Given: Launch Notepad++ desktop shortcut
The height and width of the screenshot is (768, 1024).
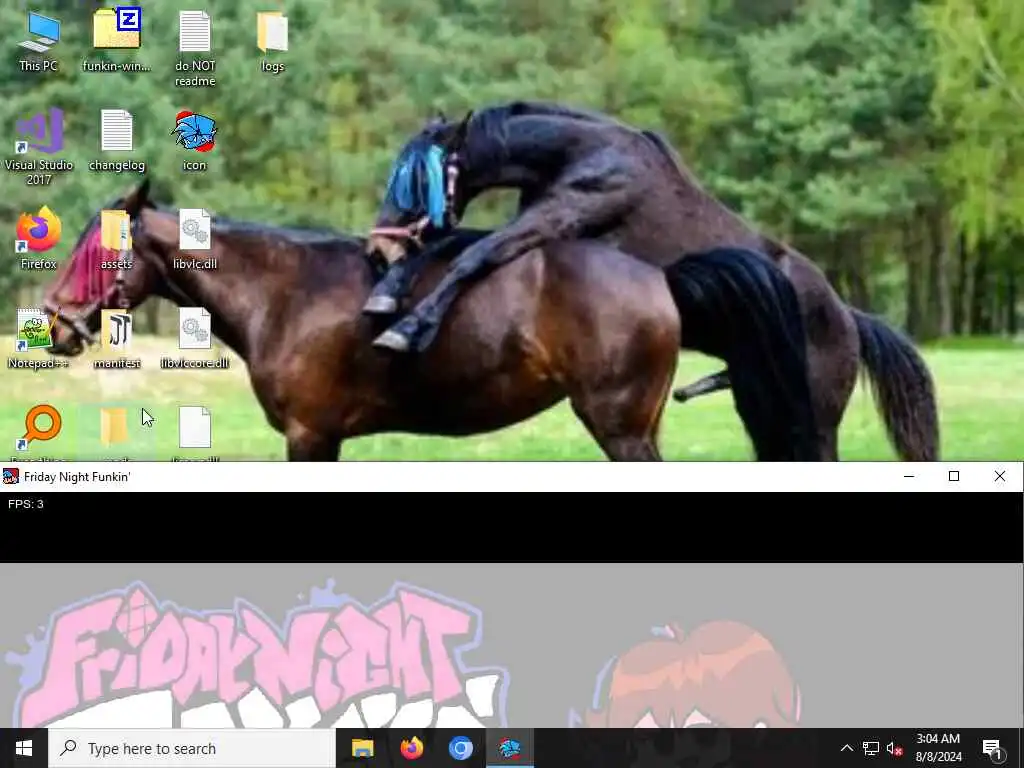Looking at the screenshot, I should click(x=39, y=338).
